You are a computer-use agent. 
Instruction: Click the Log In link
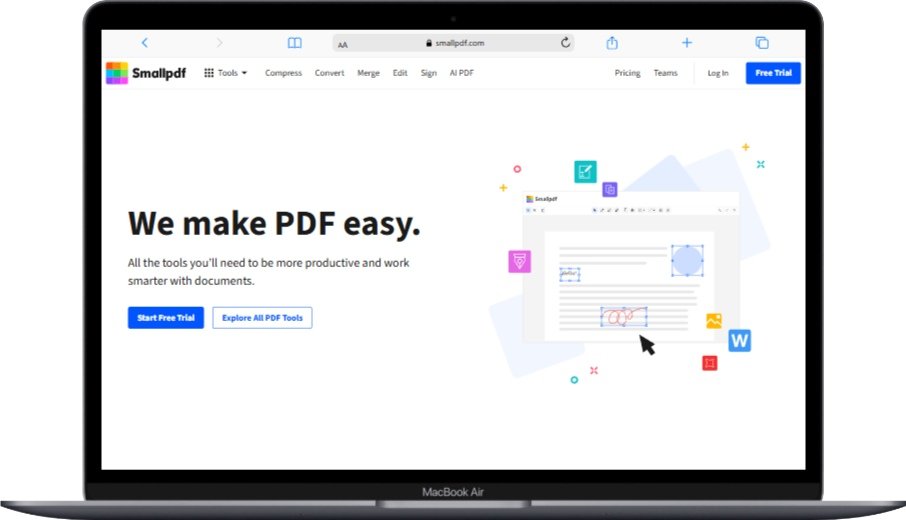(718, 73)
